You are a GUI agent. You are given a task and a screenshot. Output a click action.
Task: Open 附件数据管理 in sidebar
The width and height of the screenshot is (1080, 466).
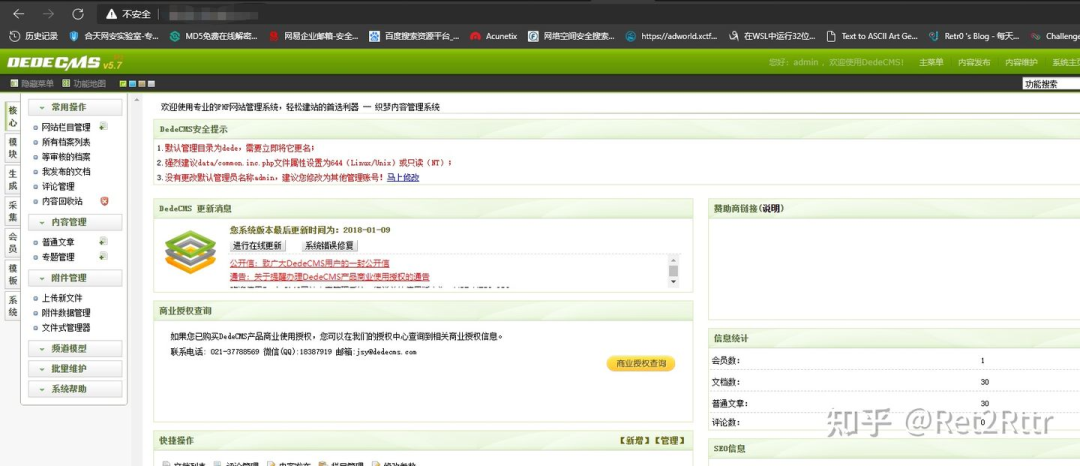[66, 313]
